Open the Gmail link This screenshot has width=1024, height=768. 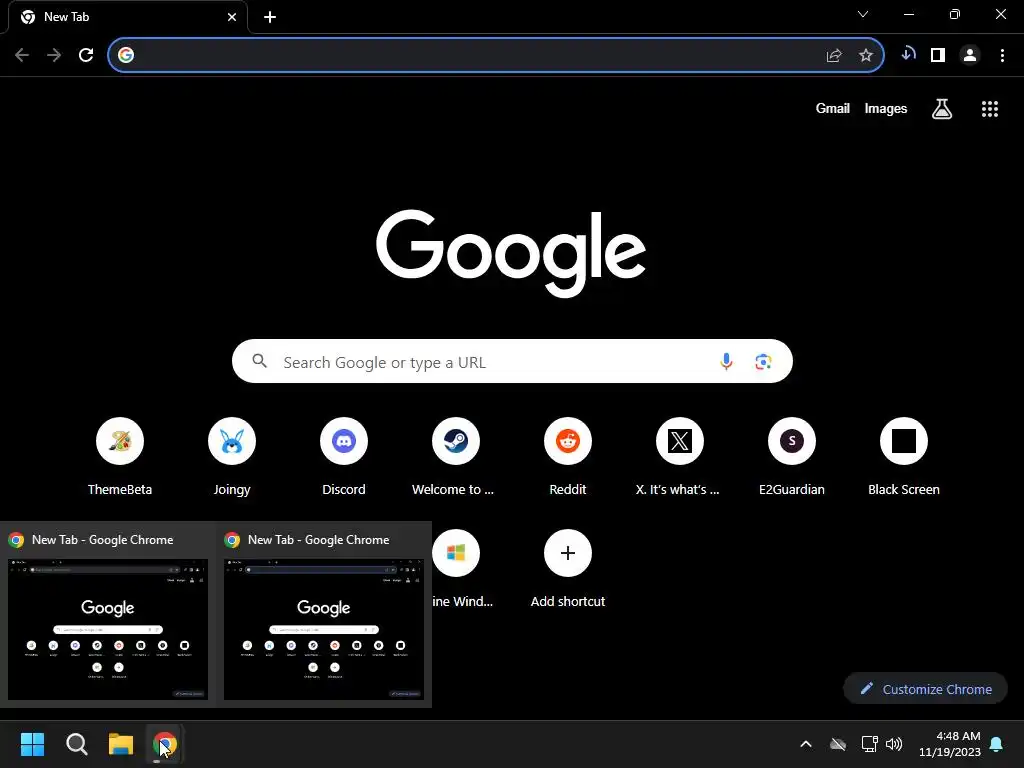(x=833, y=108)
